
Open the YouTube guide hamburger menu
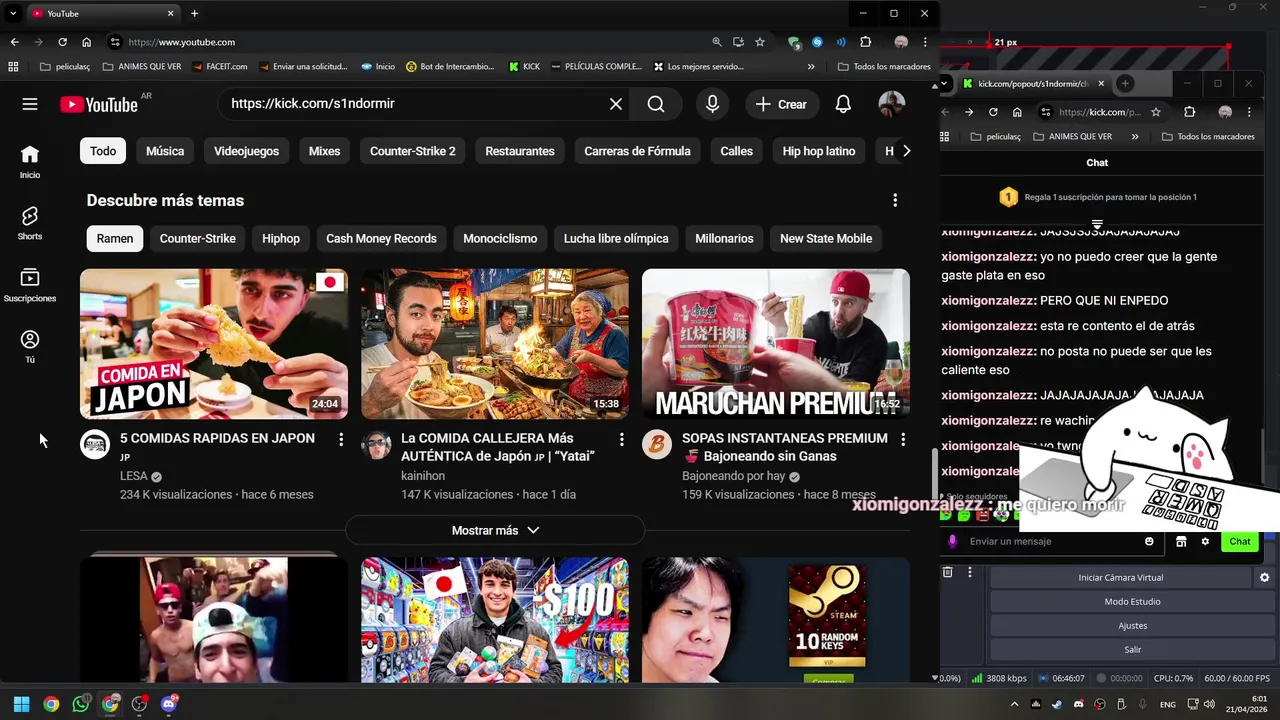click(x=30, y=104)
